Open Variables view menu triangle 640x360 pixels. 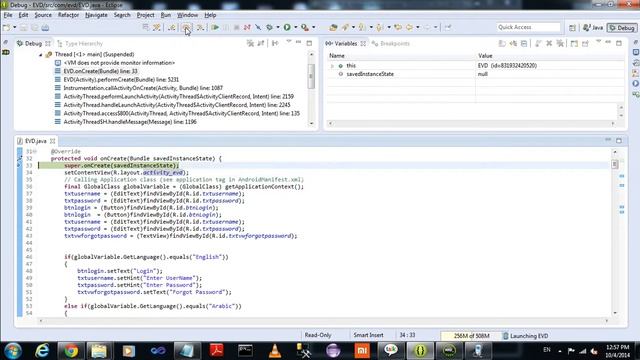pos(598,42)
